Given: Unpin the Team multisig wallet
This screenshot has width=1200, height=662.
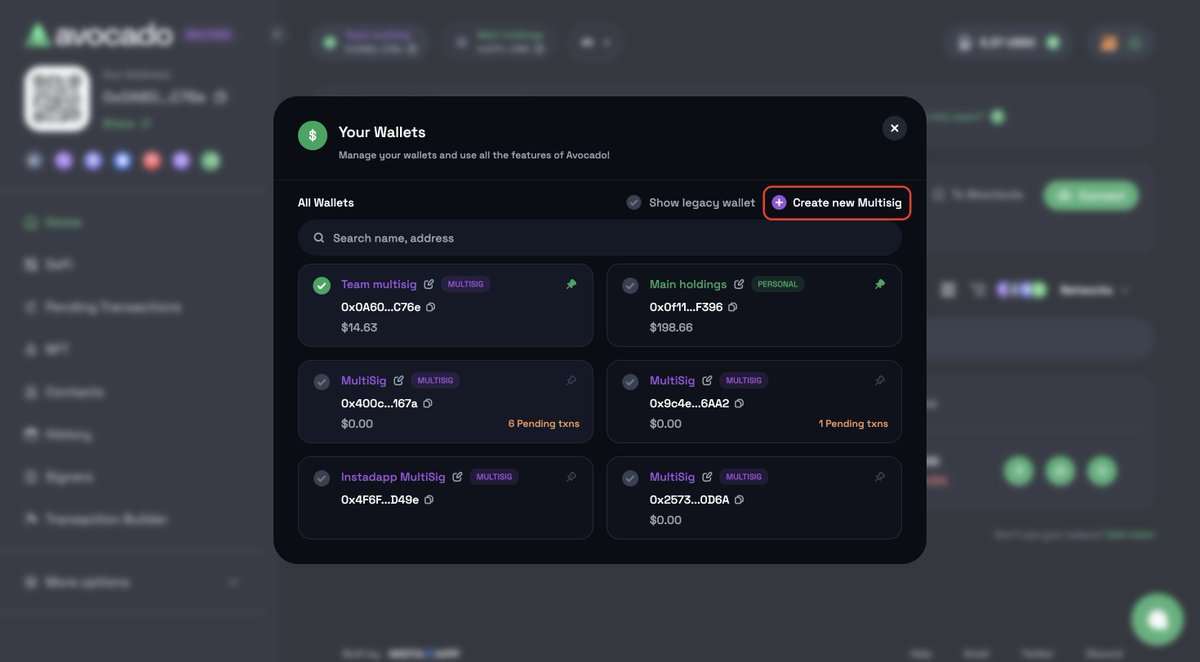Looking at the screenshot, I should (x=571, y=284).
